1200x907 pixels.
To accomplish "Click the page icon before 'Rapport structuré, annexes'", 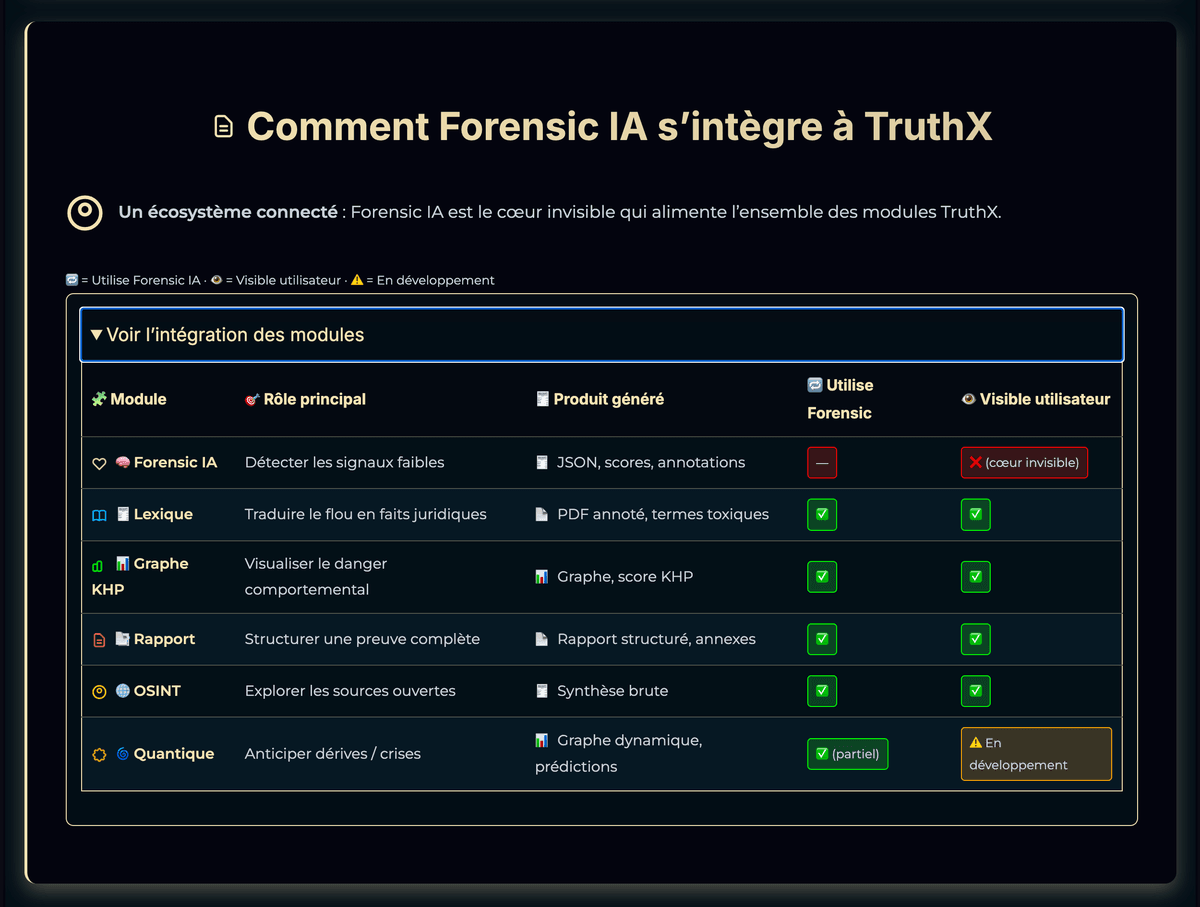I will [542, 639].
